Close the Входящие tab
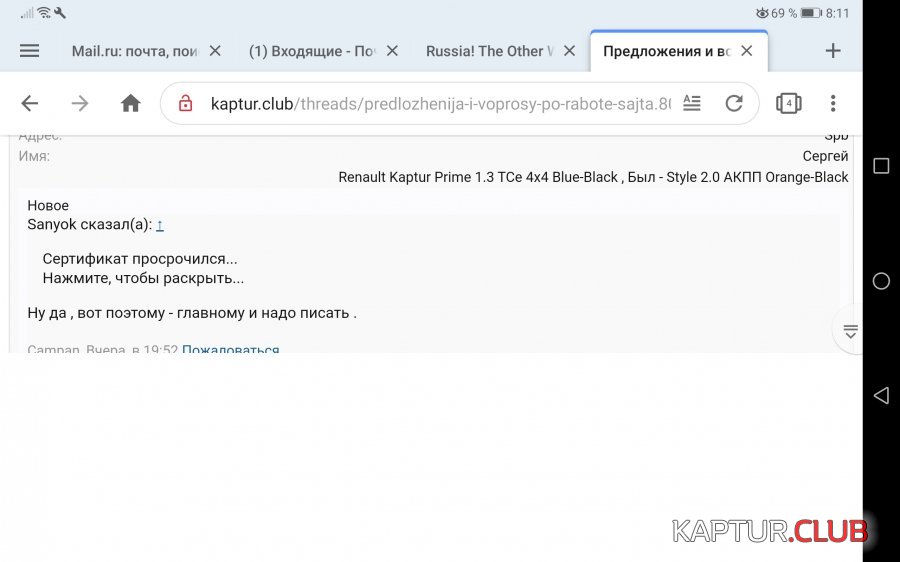 pos(393,51)
